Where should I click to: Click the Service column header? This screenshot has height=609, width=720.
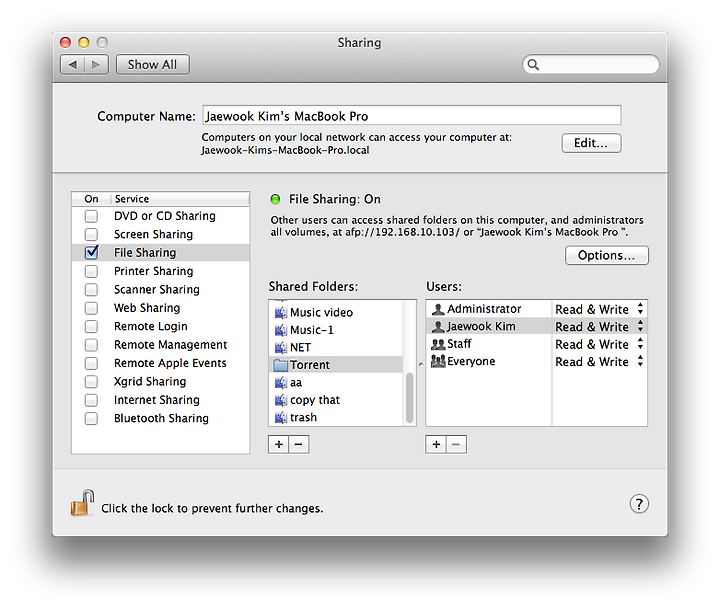(x=180, y=198)
